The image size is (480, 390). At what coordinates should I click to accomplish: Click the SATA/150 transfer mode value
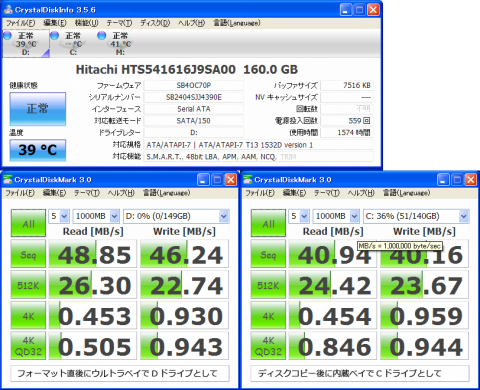coord(194,121)
